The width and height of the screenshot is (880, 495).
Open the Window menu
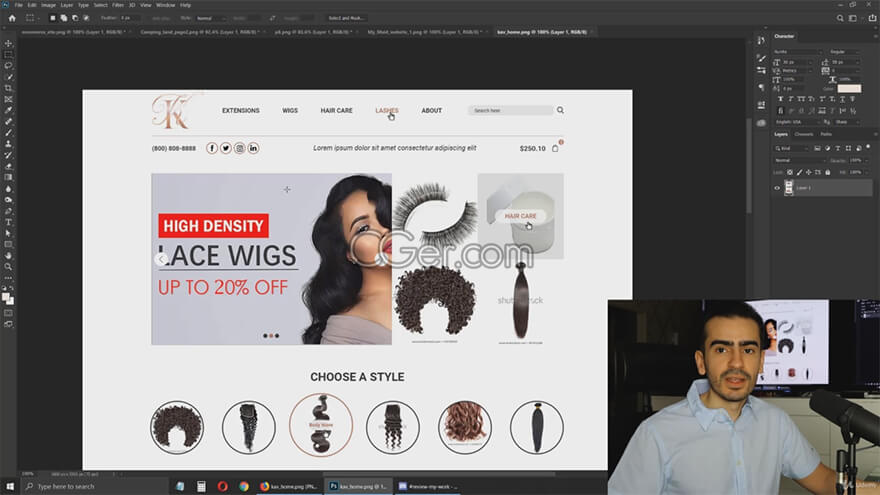pos(166,5)
